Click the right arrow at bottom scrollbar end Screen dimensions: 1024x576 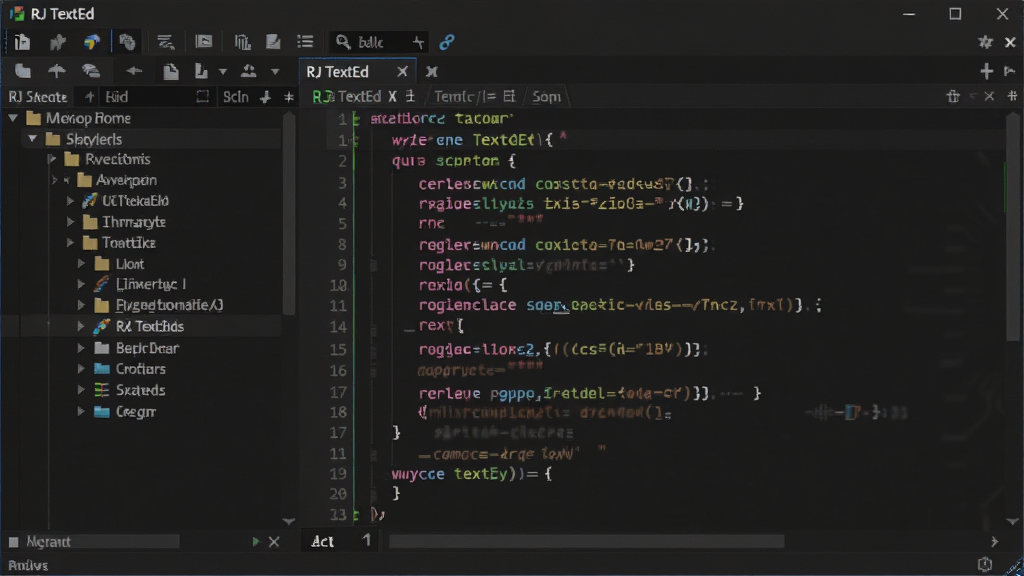click(994, 541)
